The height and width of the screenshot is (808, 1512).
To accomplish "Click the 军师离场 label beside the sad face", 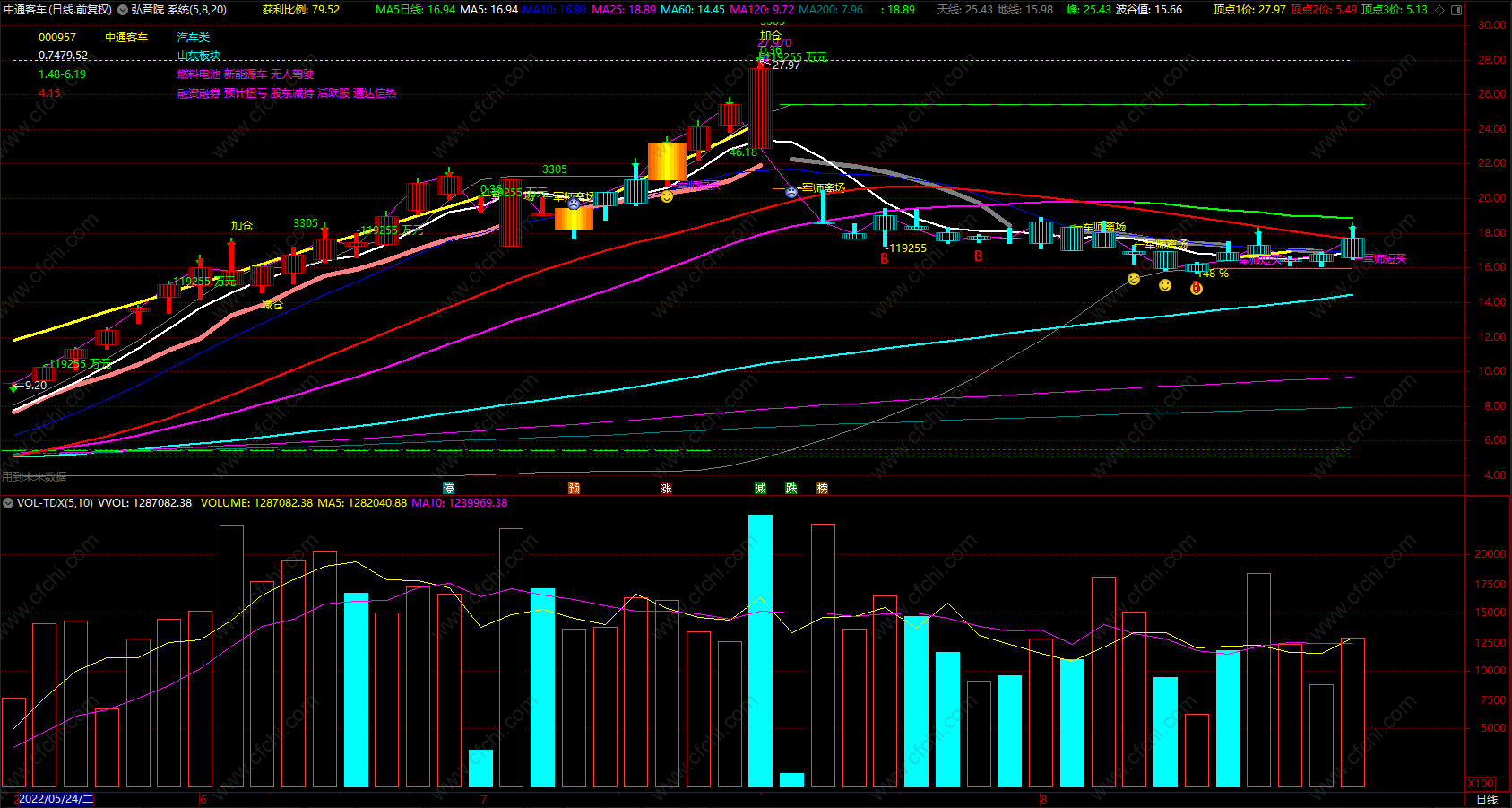I will [x=824, y=188].
